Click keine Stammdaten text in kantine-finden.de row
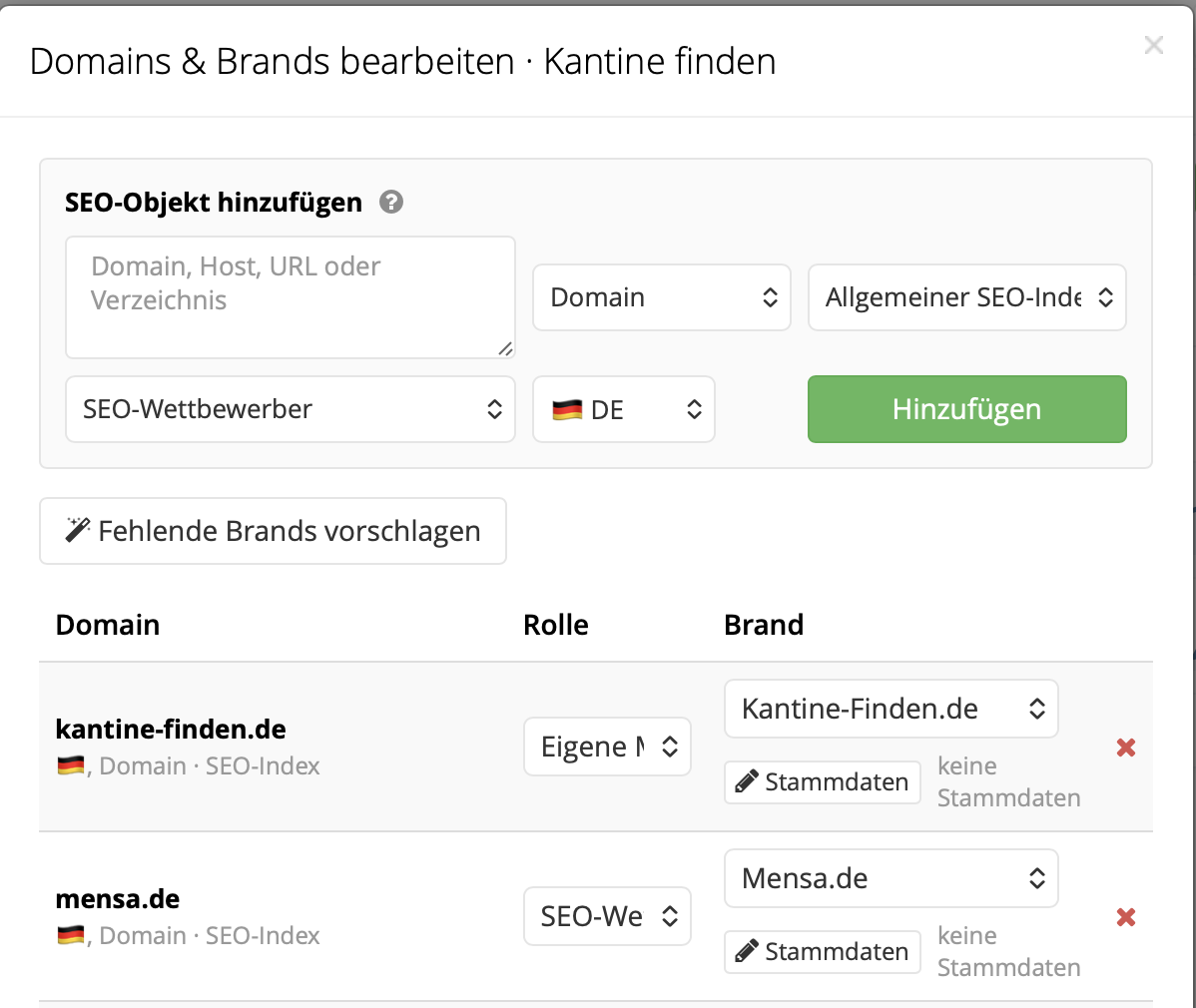The height and width of the screenshot is (1008, 1196). tap(1008, 781)
